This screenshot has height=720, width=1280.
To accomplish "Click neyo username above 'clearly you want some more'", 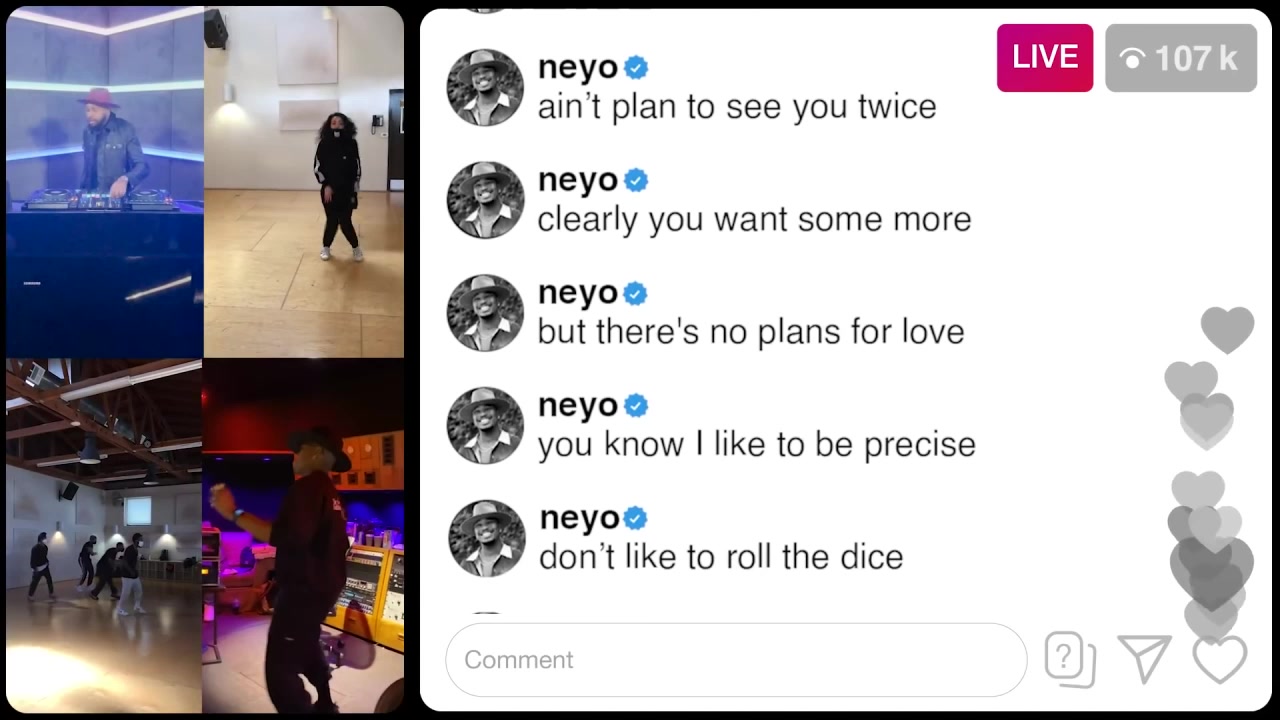I will 578,181.
